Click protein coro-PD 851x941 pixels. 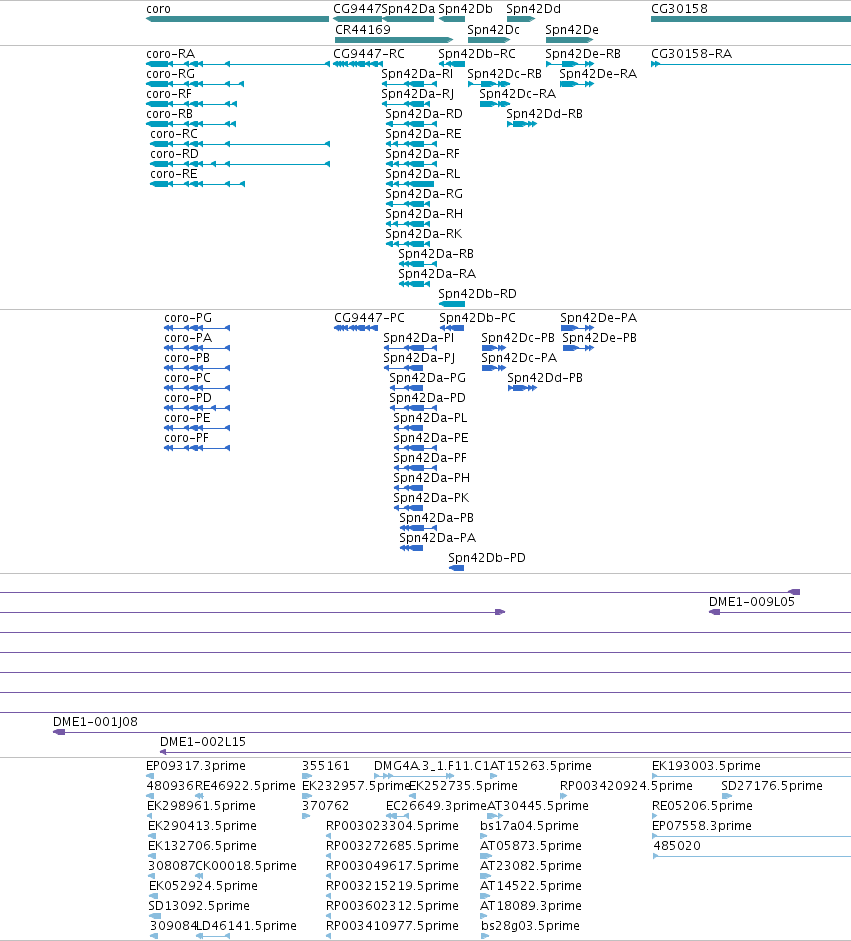click(x=197, y=408)
